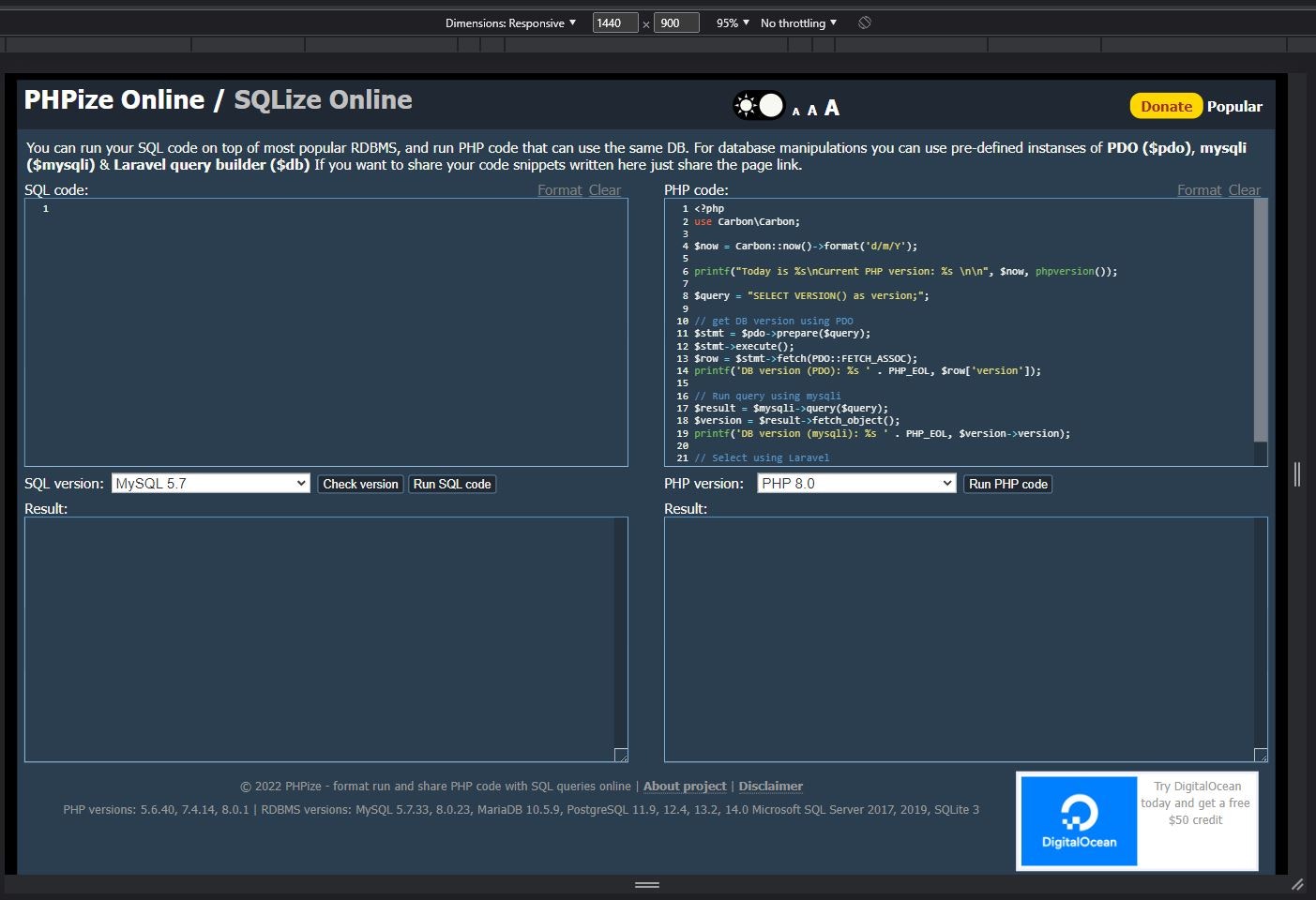Open the SQL version dropdown
Viewport: 1316px width, 900px height.
coord(211,484)
